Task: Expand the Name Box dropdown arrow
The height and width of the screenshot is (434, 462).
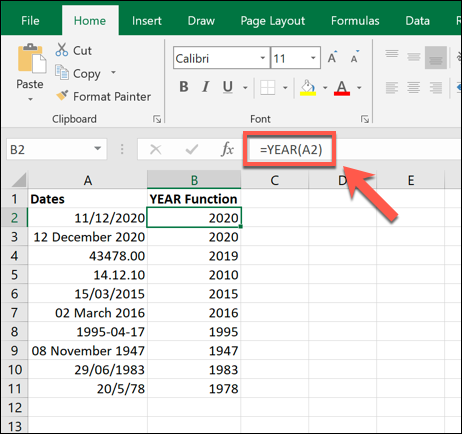Action: pyautogui.click(x=97, y=149)
